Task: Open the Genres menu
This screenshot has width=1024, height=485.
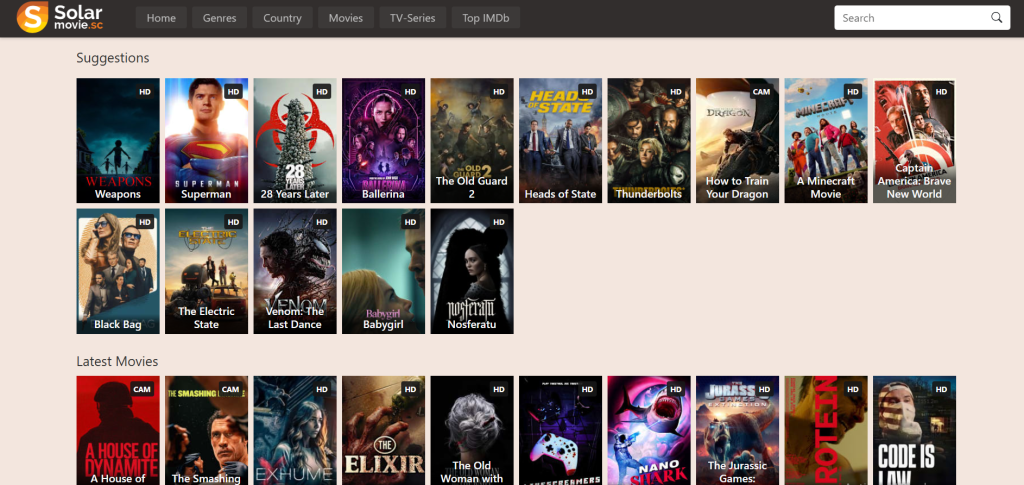Action: 219,18
